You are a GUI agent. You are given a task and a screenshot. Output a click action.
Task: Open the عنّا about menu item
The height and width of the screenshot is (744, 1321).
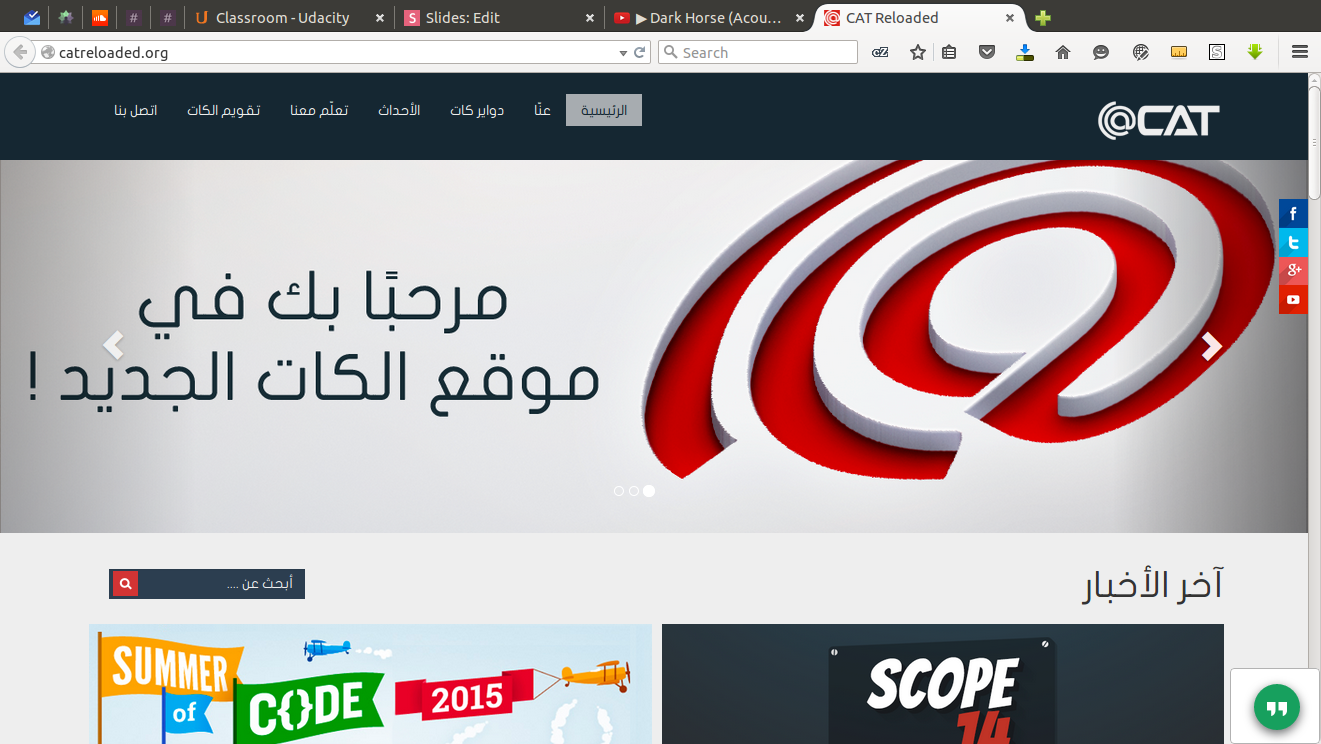pos(542,110)
